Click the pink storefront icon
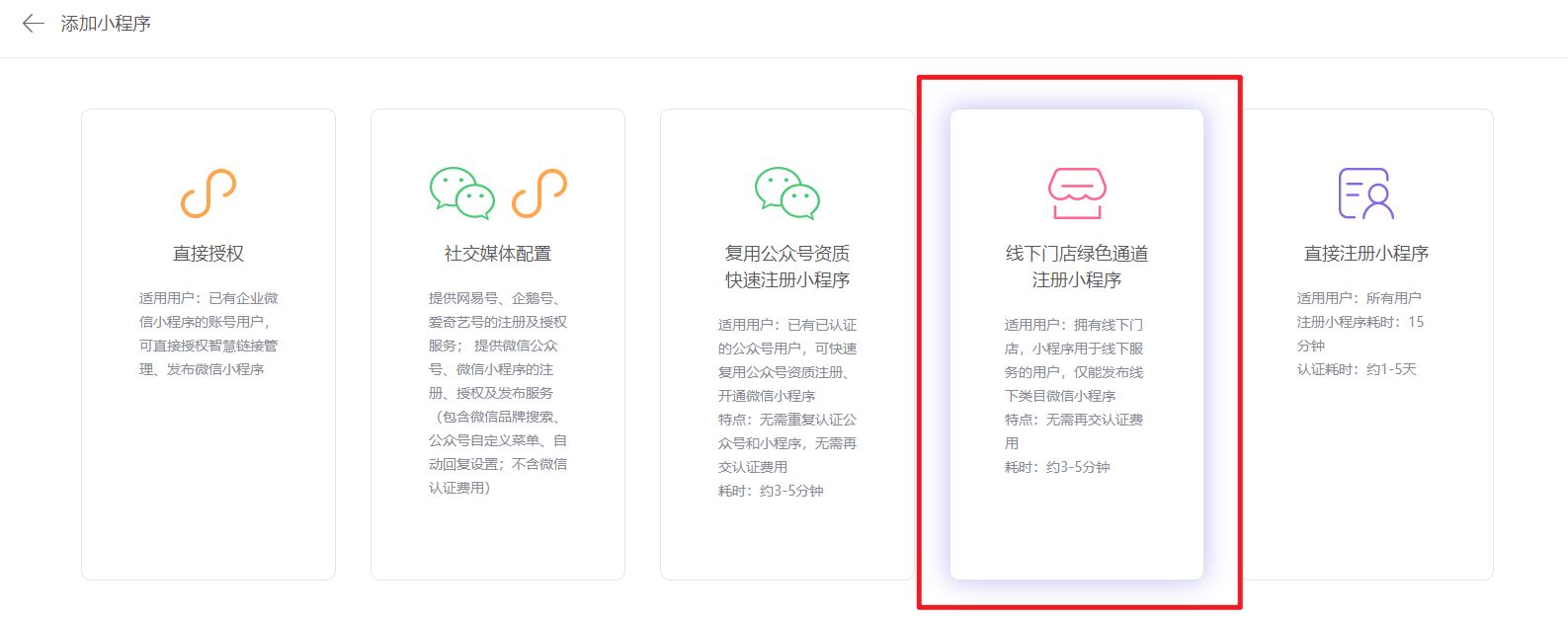The height and width of the screenshot is (620, 1568). tap(1077, 193)
